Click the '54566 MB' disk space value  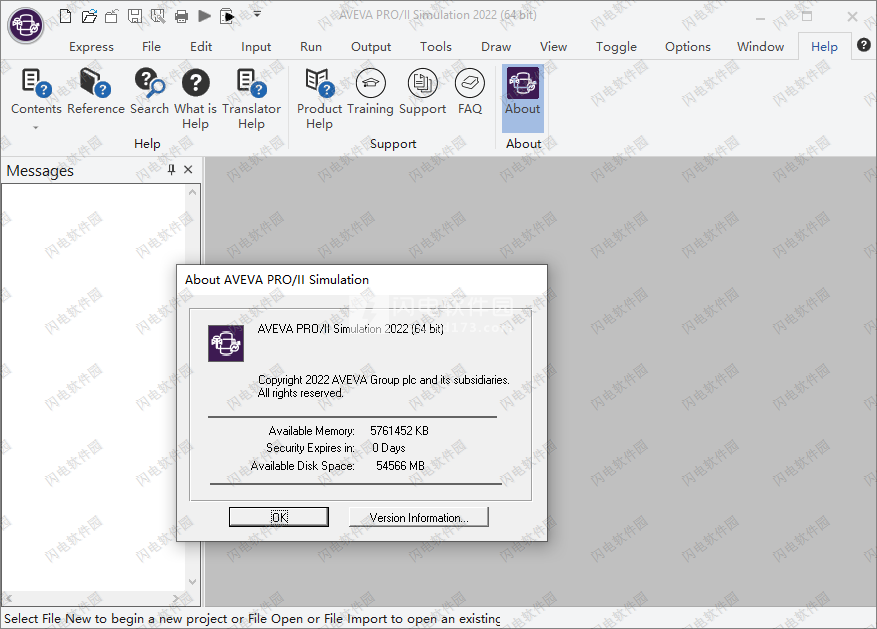coord(400,466)
